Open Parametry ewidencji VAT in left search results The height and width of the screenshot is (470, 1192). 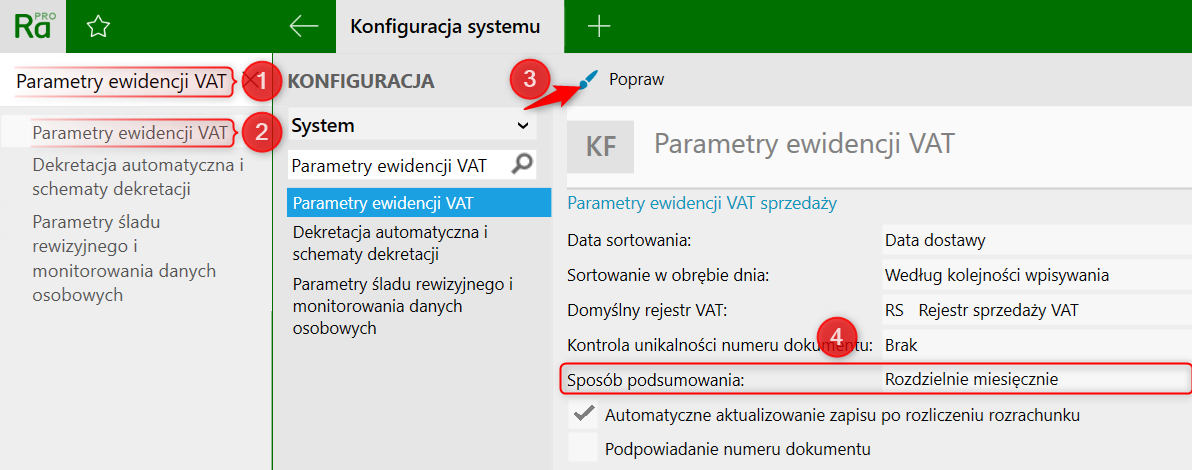pyautogui.click(x=130, y=133)
